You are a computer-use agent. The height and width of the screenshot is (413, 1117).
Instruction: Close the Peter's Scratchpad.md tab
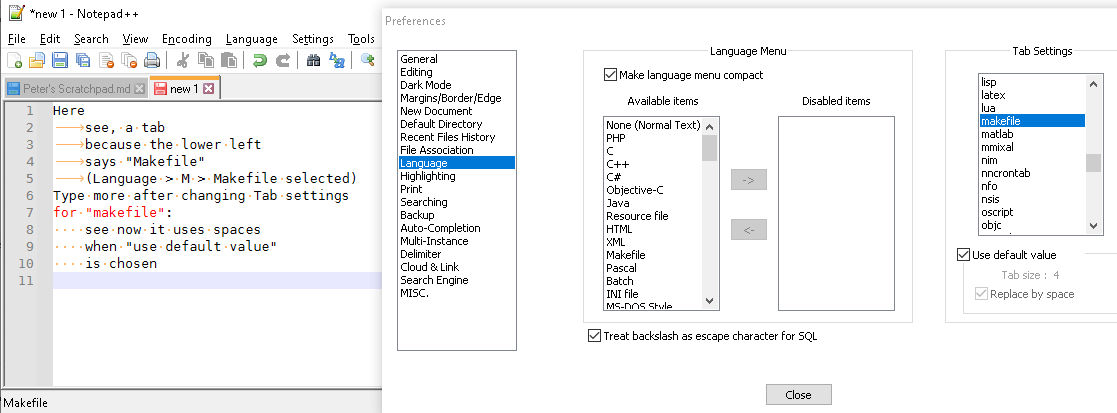[140, 89]
